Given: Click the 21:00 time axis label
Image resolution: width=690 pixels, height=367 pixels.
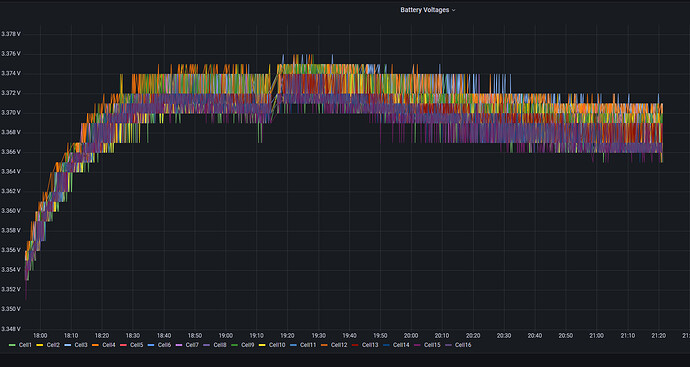Looking at the screenshot, I should [597, 335].
